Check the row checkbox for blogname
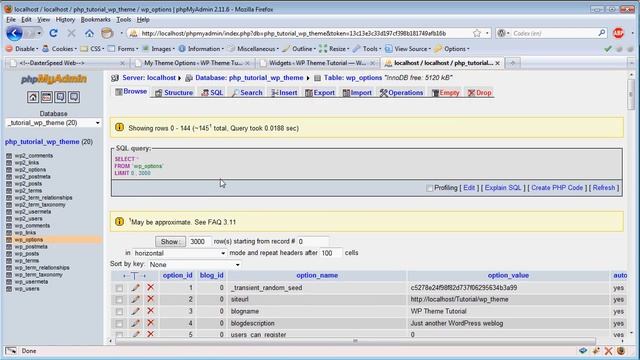Viewport: 640px width, 360px height. (x=119, y=312)
